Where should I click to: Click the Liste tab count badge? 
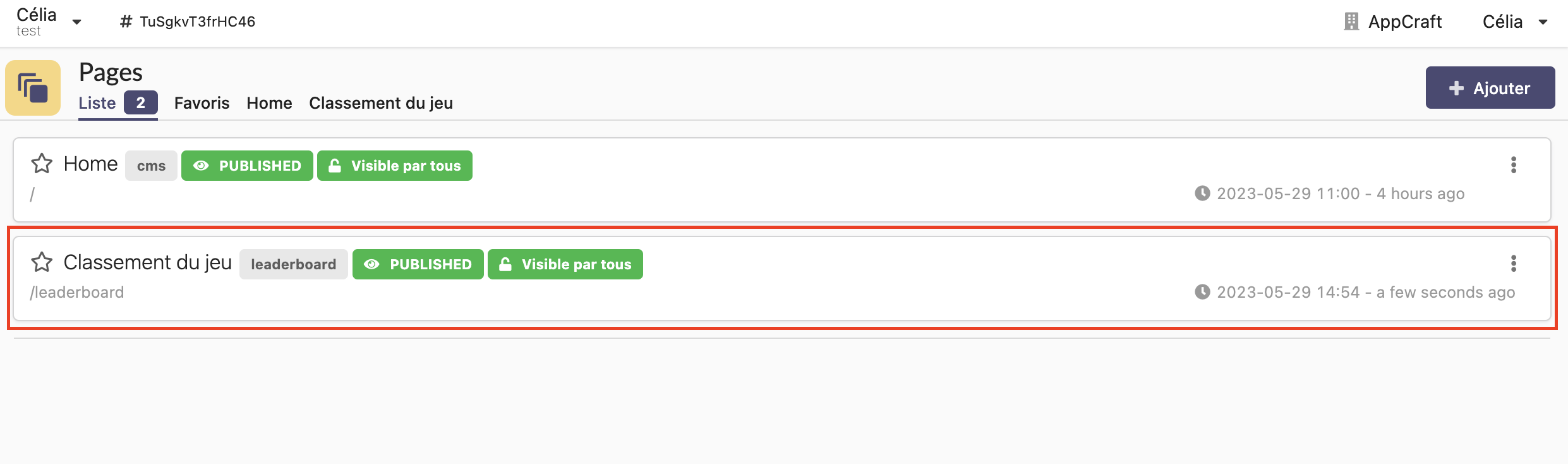click(140, 102)
